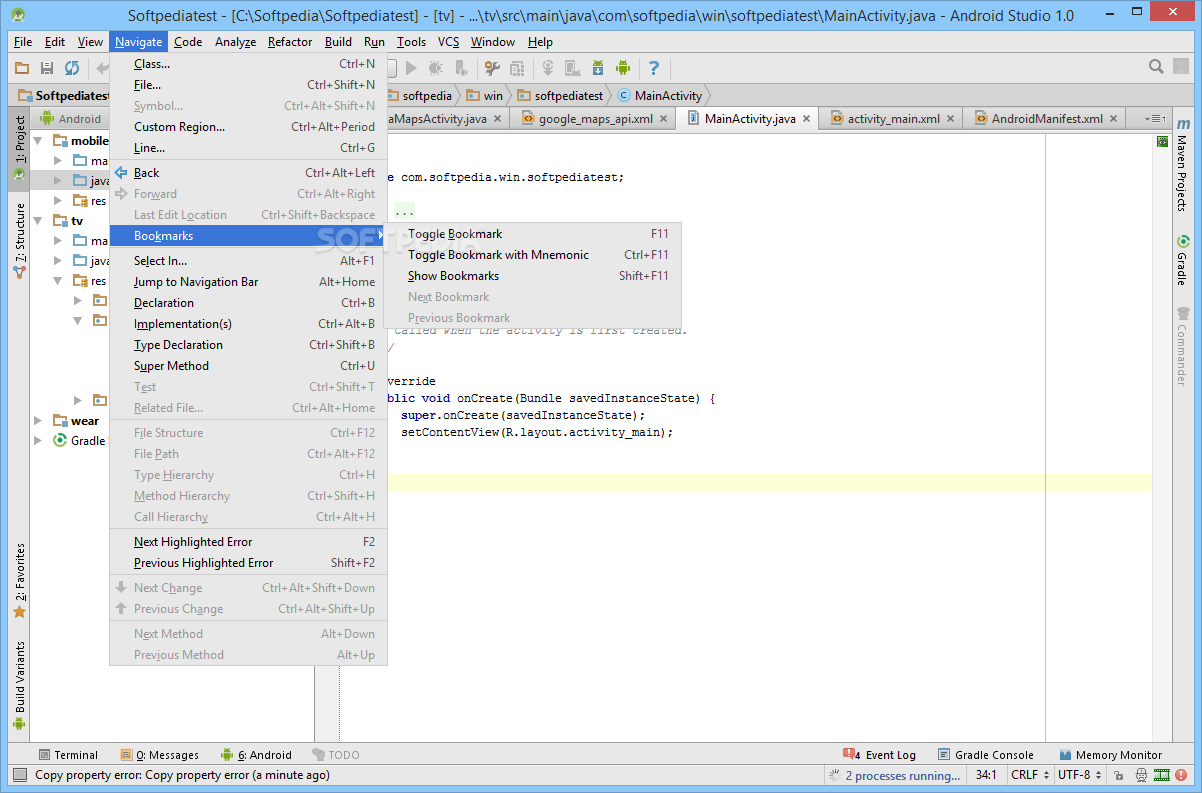Close the MainActivity.java tab

808,118
